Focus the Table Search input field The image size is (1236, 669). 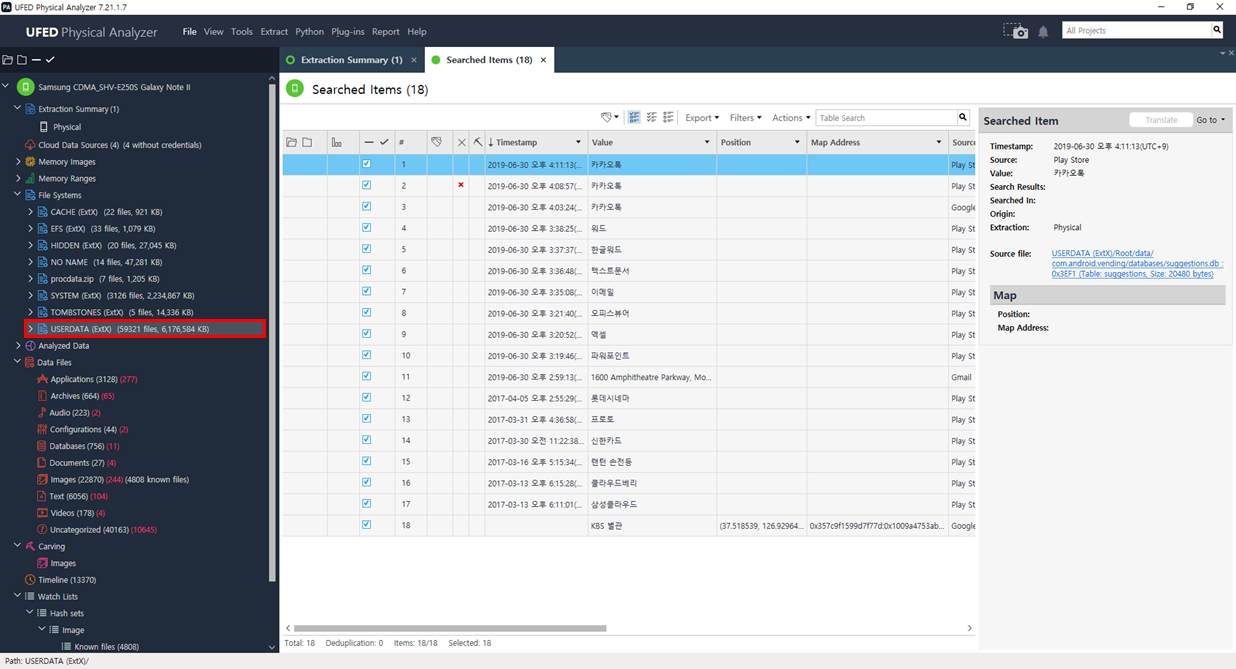coord(886,117)
